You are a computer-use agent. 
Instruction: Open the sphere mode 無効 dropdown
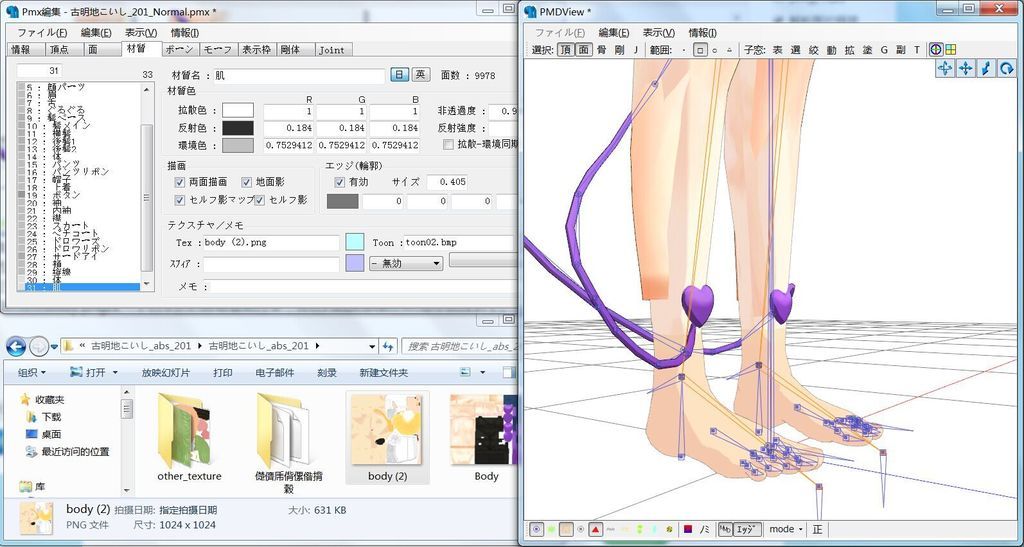click(406, 263)
